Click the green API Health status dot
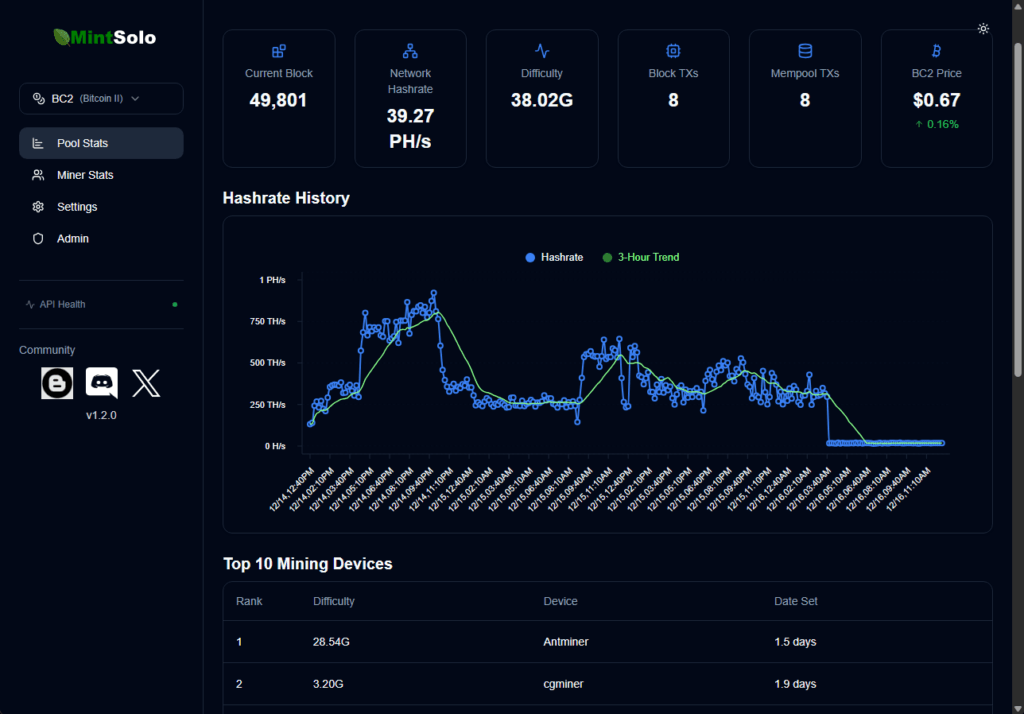This screenshot has height=714, width=1024. tap(177, 304)
